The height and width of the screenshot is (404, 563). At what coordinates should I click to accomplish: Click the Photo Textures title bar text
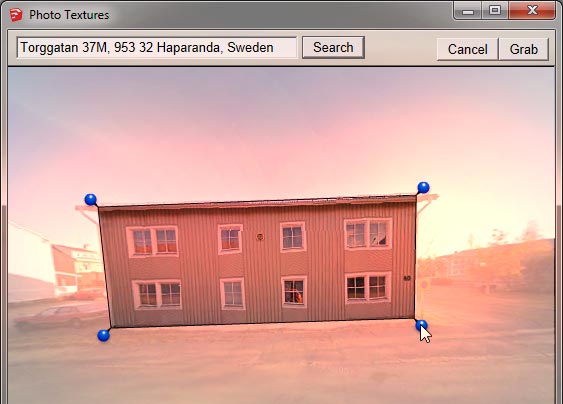click(x=69, y=15)
